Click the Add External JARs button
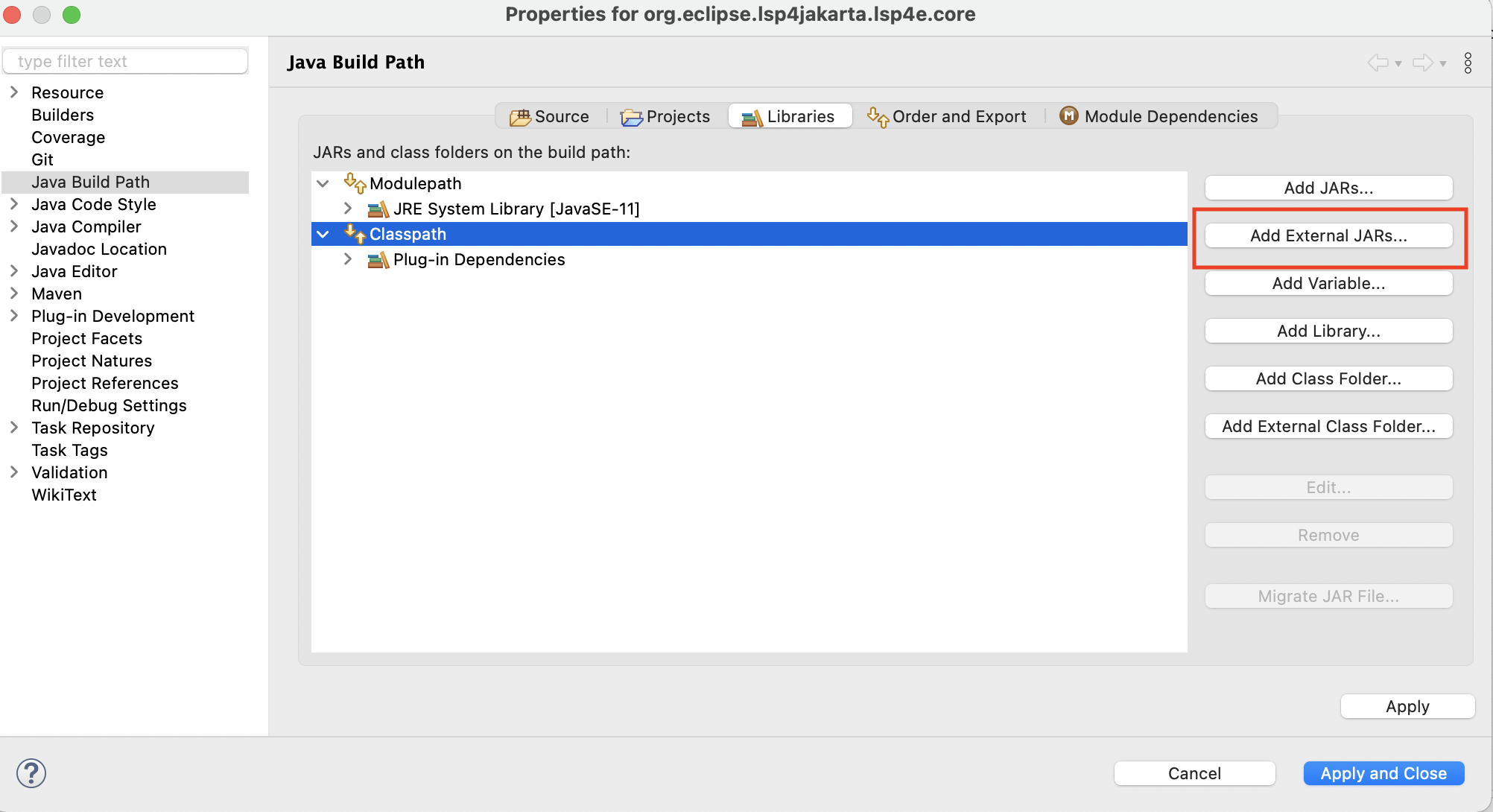 pos(1328,235)
